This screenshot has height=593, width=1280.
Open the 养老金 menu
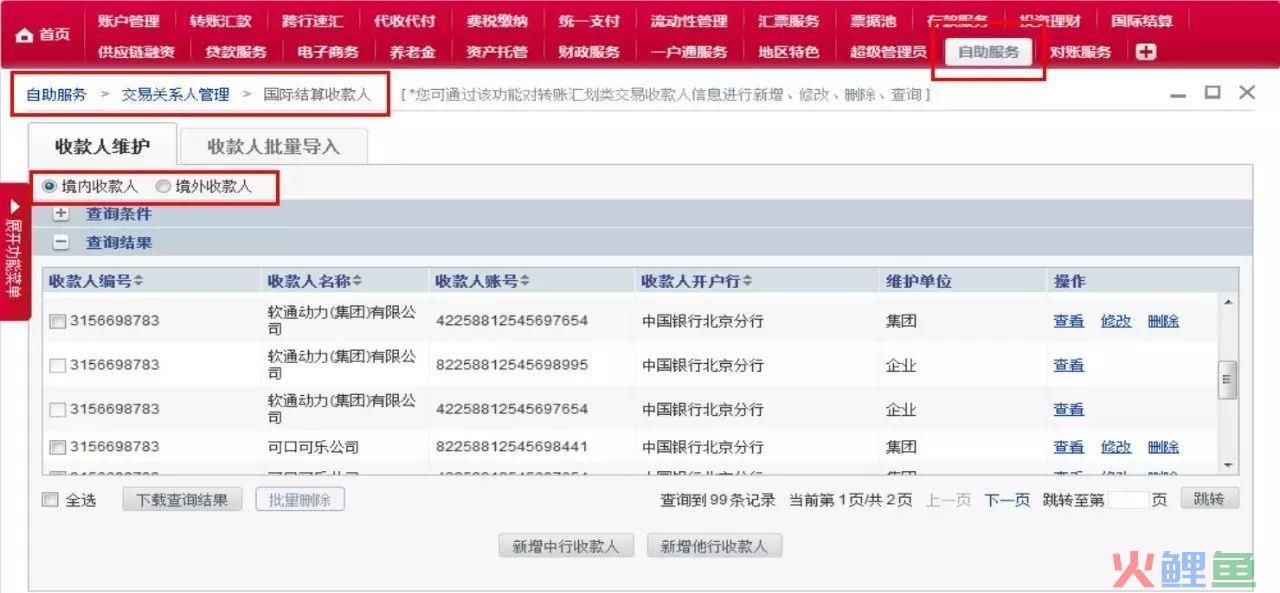point(412,52)
